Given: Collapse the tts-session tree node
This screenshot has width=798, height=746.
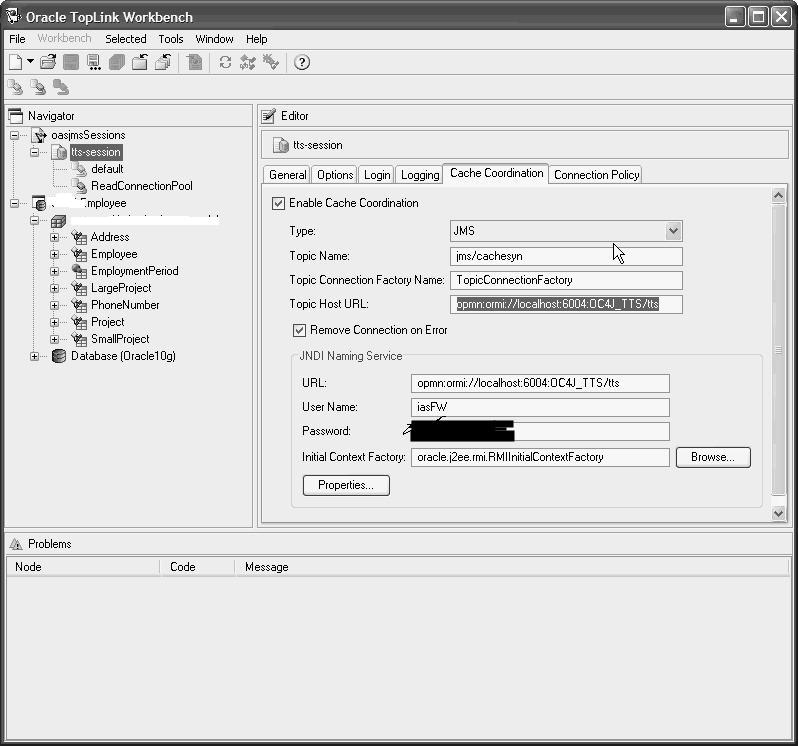Looking at the screenshot, I should (34, 152).
